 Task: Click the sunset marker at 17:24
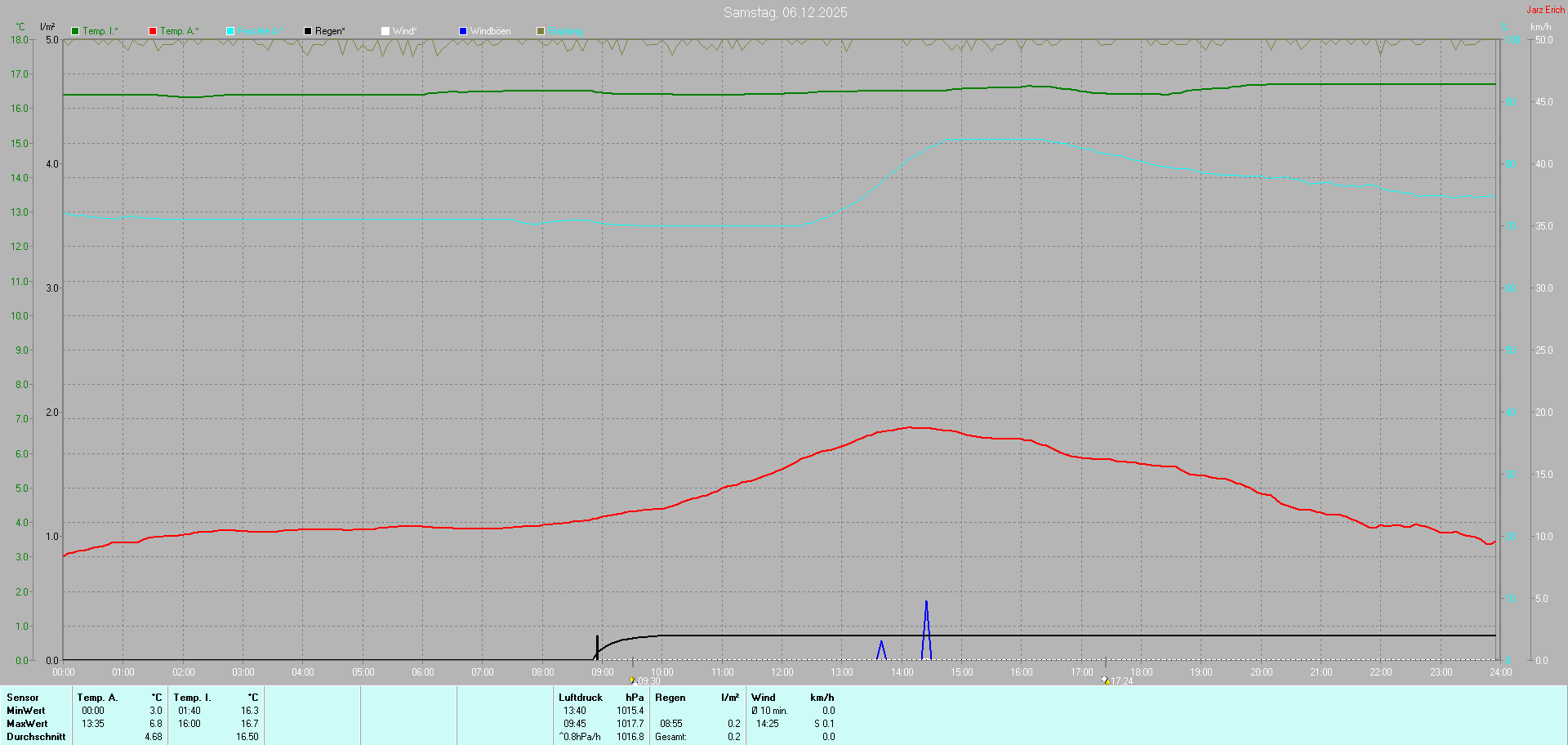coord(1105,680)
